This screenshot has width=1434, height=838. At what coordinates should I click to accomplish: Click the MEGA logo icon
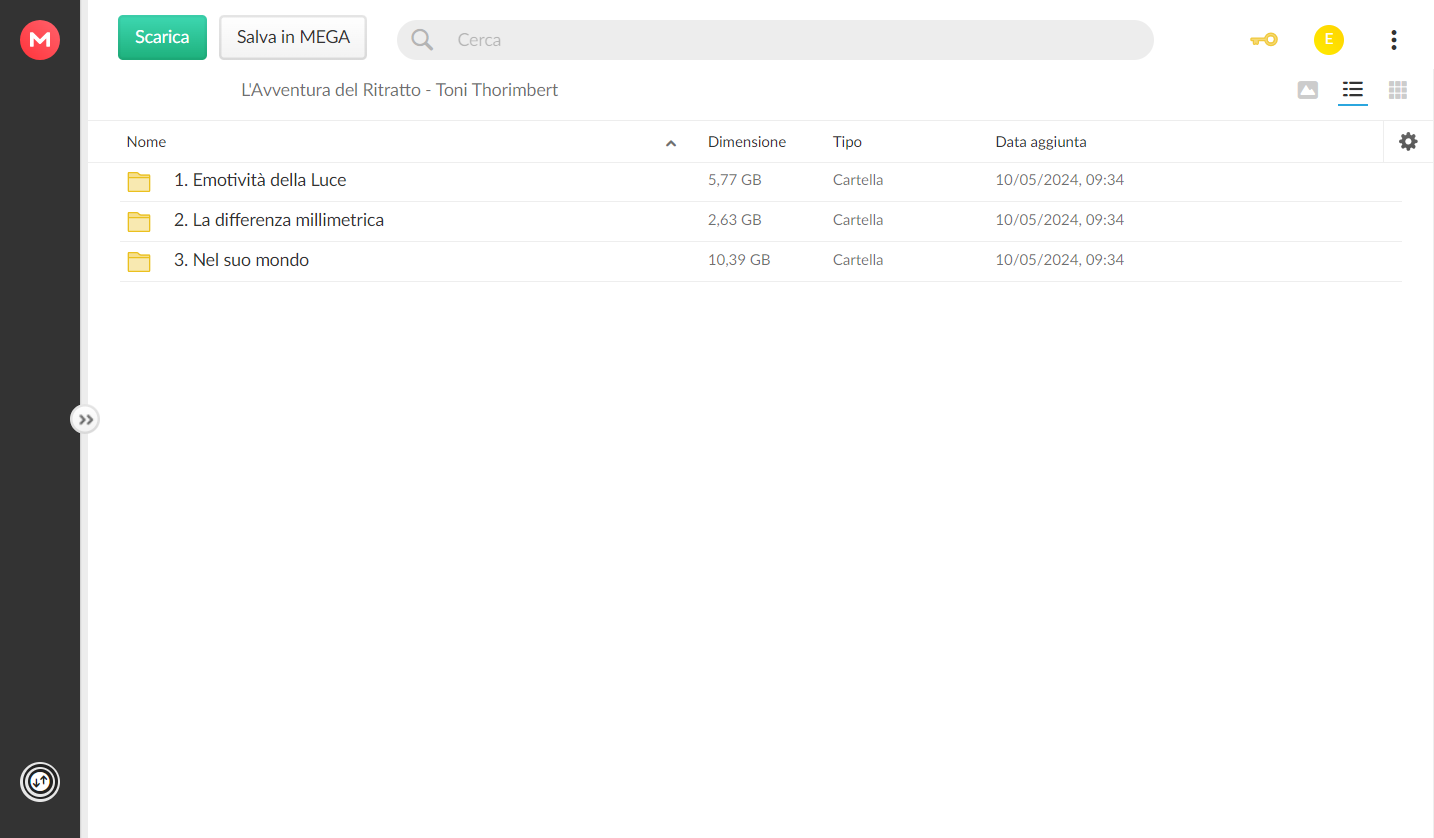(40, 40)
